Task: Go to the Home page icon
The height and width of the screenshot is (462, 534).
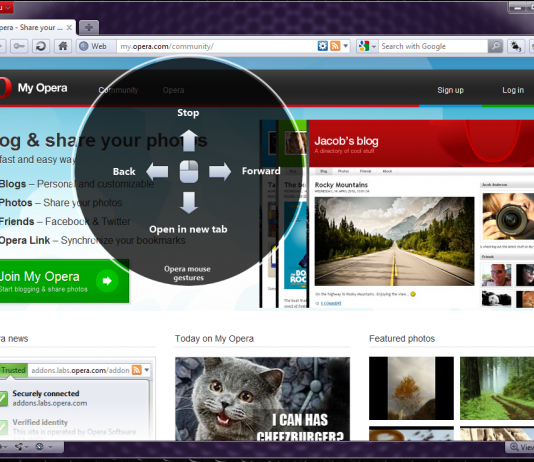Action: click(63, 46)
